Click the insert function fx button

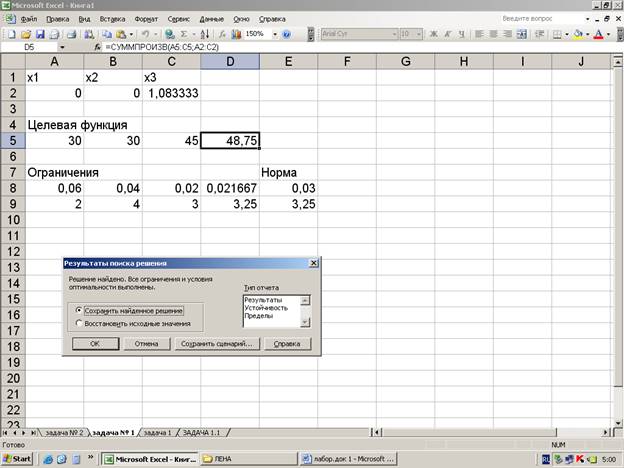97,47
